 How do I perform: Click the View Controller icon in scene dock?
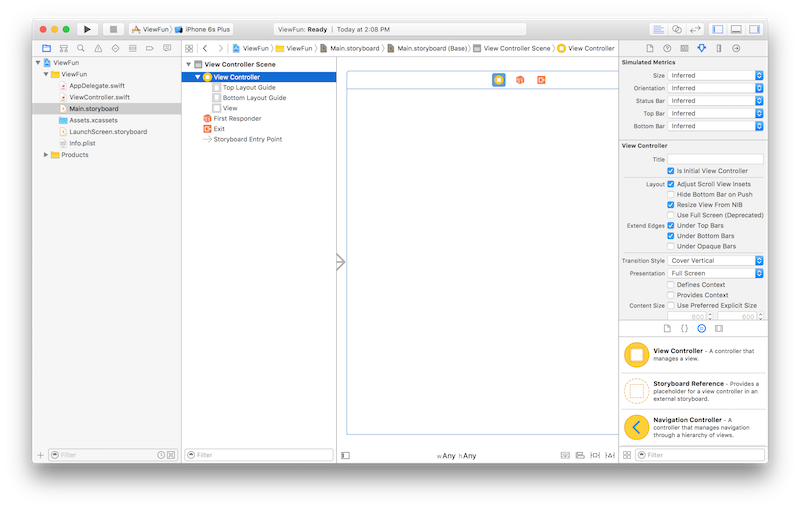tap(499, 80)
